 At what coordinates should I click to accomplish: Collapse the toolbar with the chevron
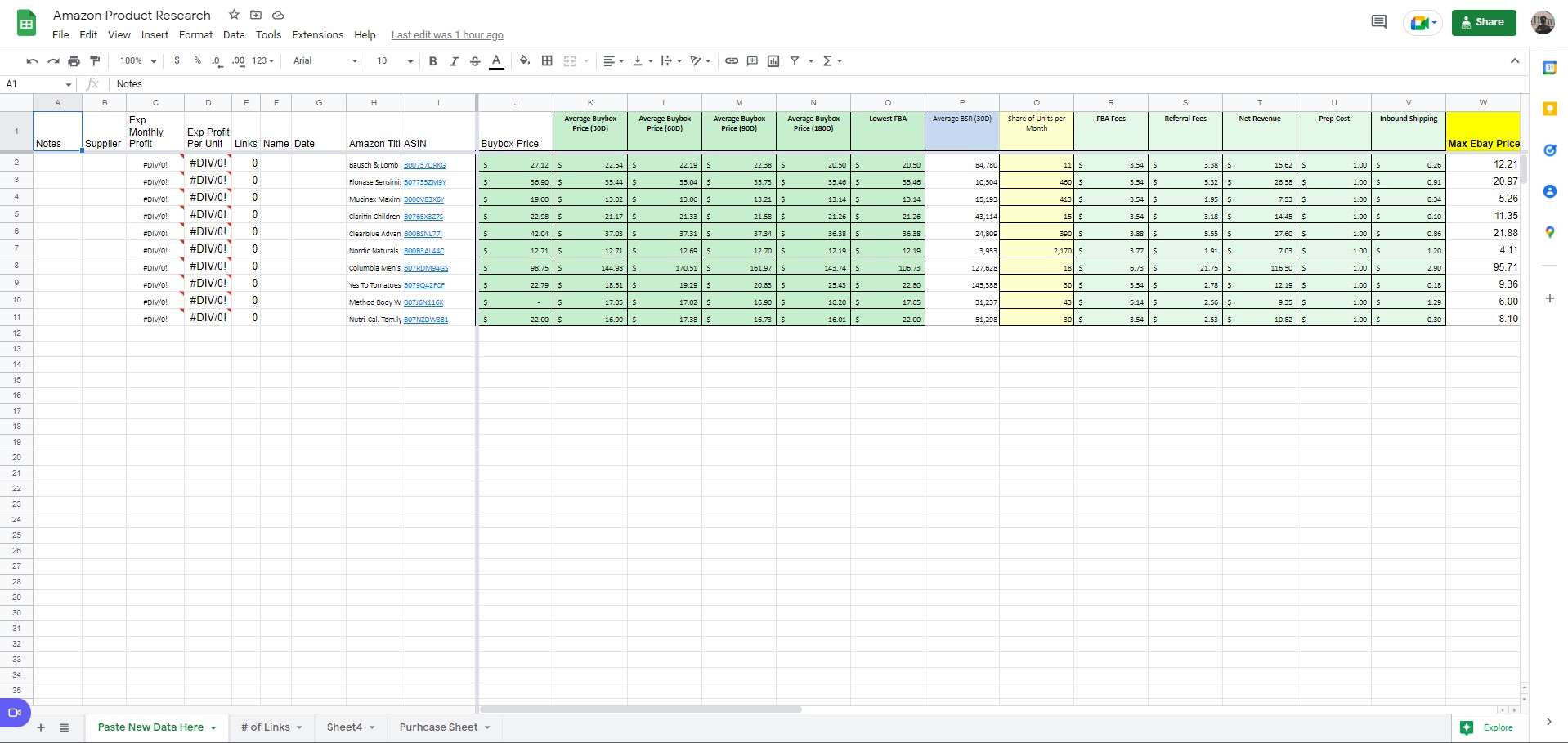tap(1514, 60)
